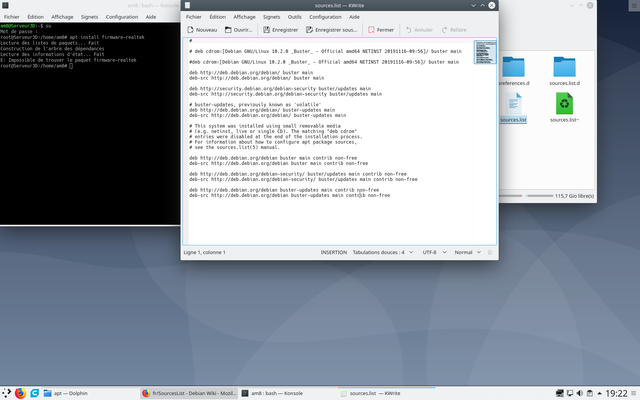
Task: Save the file with the Enregistrer button
Action: pos(280,30)
